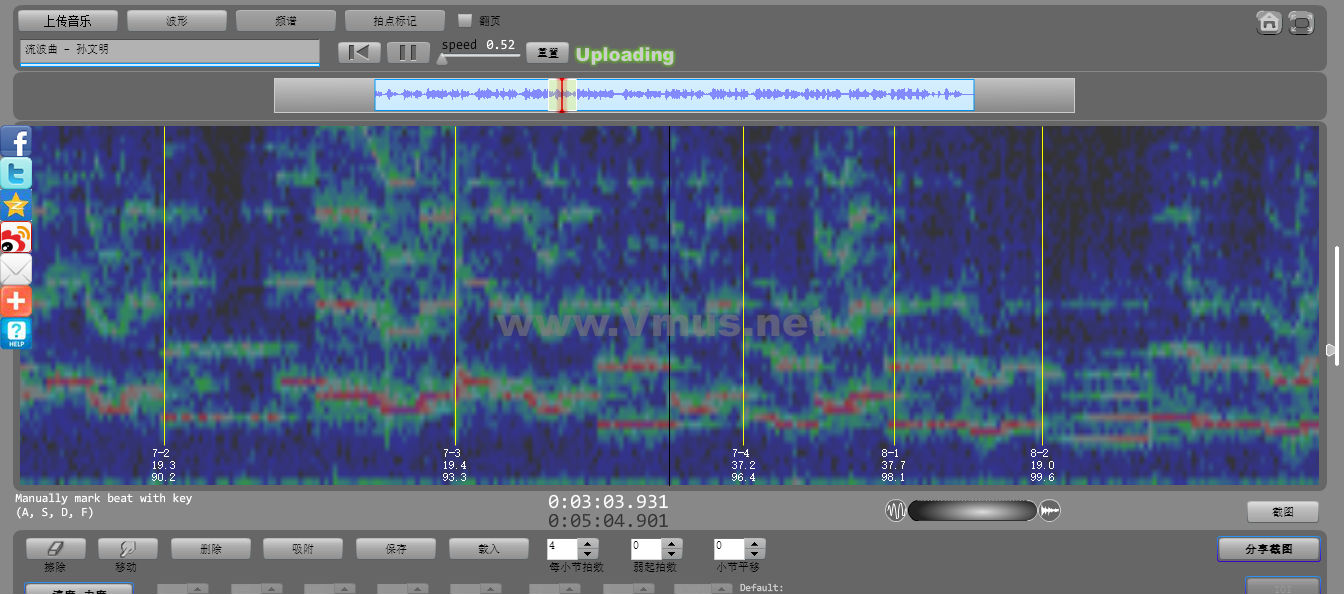The image size is (1344, 594).
Task: Share via the Twitter icon
Action: click(16, 174)
